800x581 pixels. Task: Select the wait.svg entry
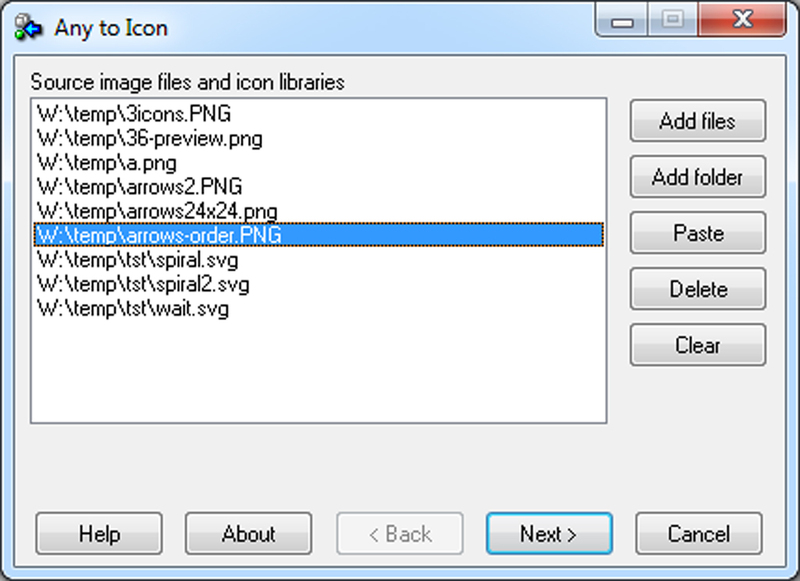click(319, 309)
